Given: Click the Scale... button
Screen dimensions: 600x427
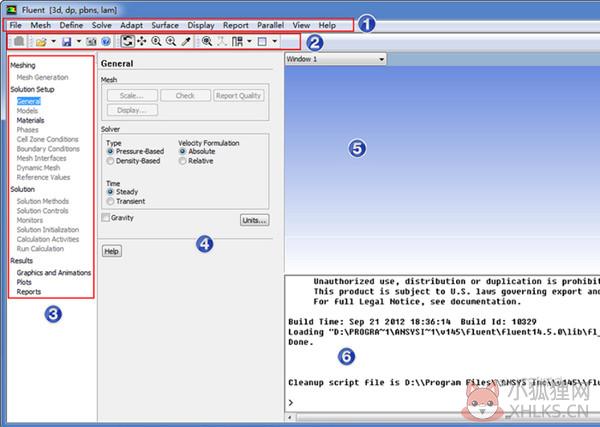Looking at the screenshot, I should pyautogui.click(x=132, y=96).
